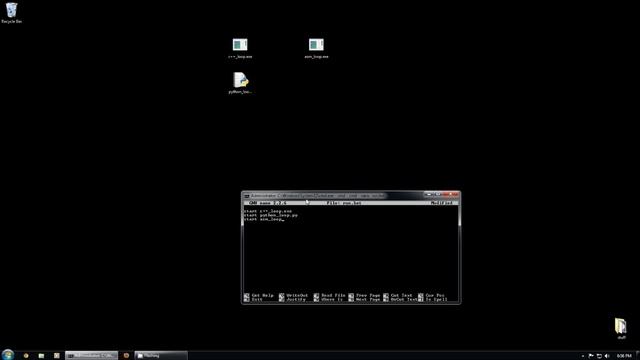Viewport: 640px width, 360px height.
Task: Click the taskbar clock showing PM time
Action: coord(624,356)
